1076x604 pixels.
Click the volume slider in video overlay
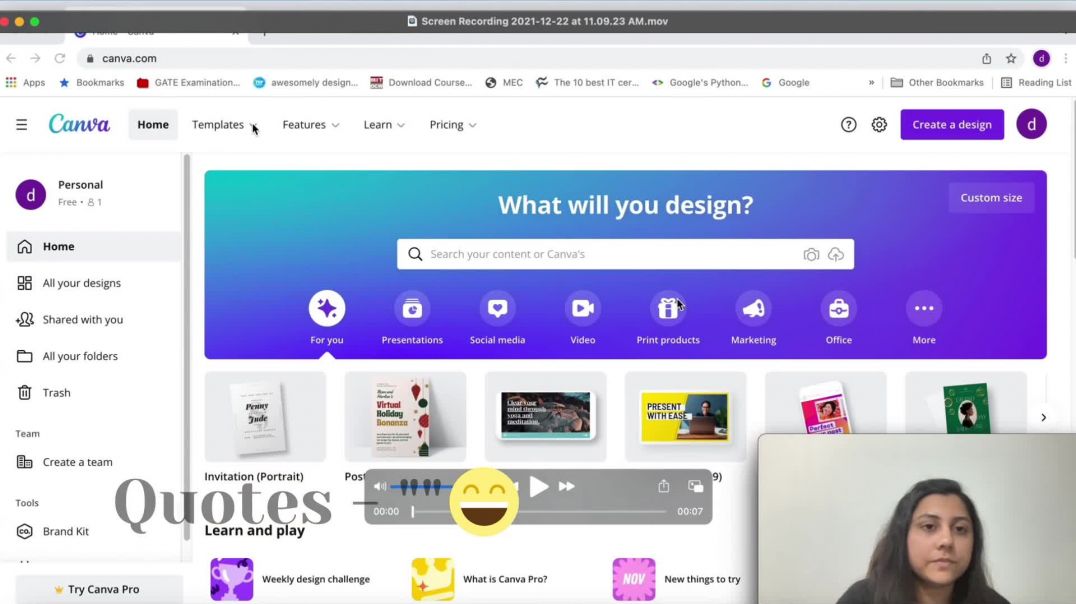pyautogui.click(x=421, y=487)
